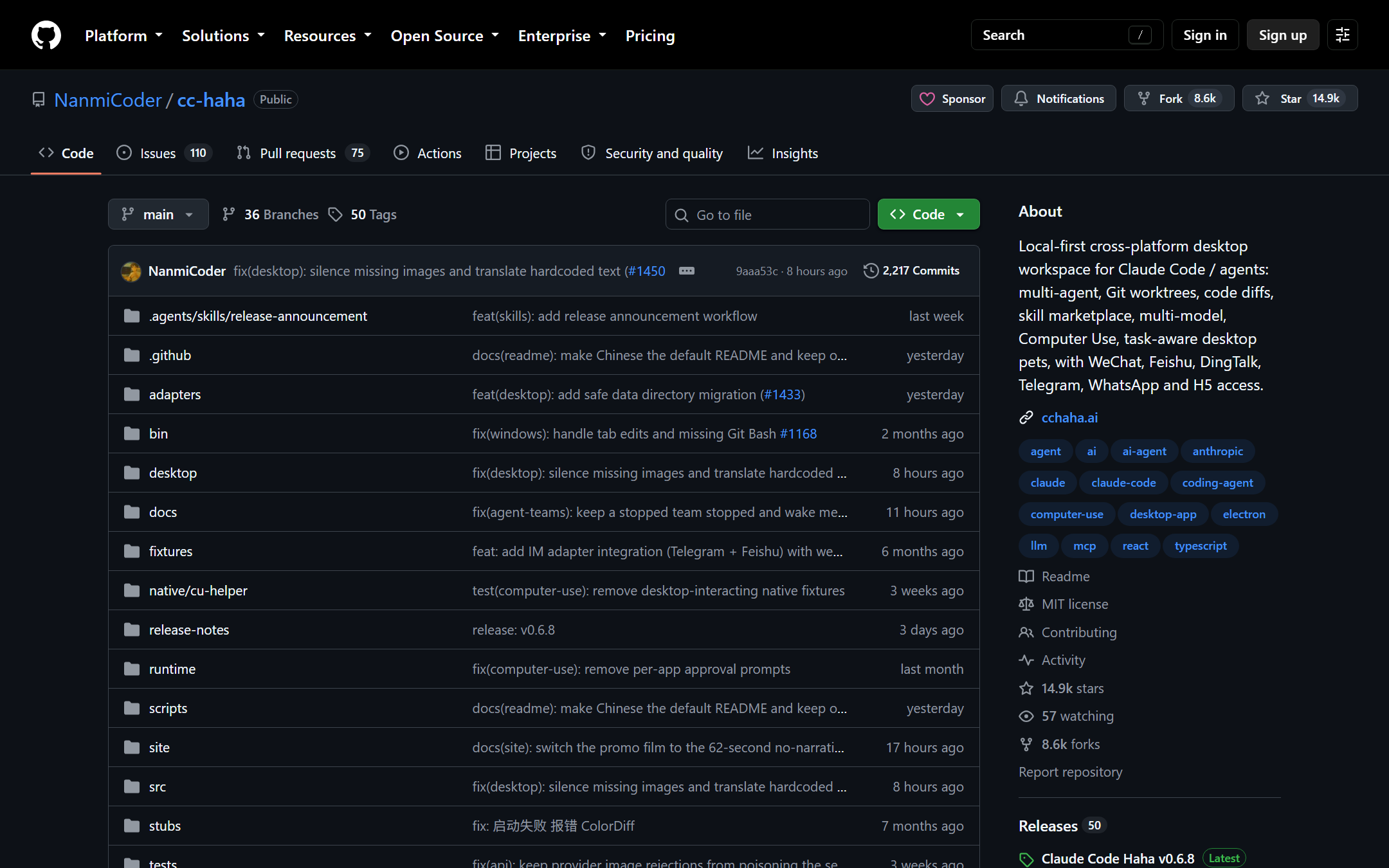Click the Sign up button
The width and height of the screenshot is (1389, 868).
[x=1283, y=35]
